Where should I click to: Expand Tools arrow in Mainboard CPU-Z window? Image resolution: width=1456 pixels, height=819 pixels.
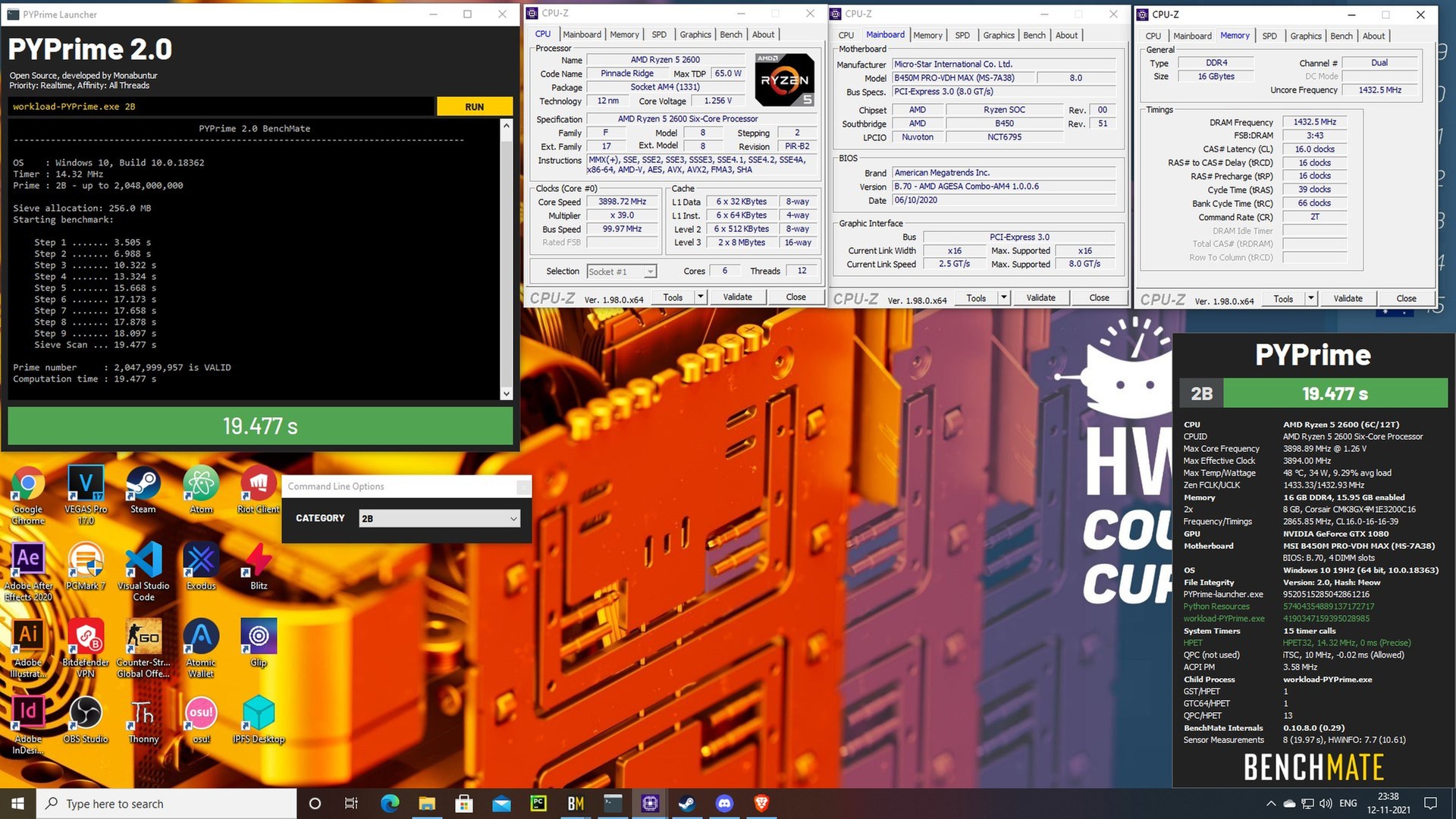(1004, 298)
